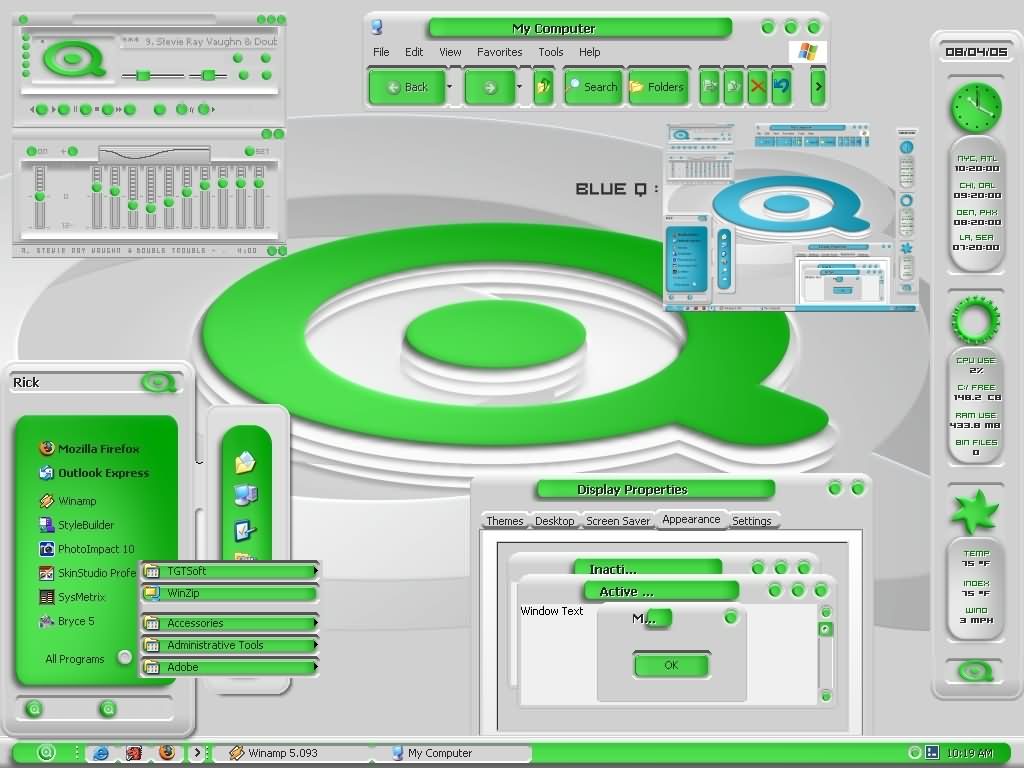Click the My Computer icon in start menu side panel

pos(246,496)
